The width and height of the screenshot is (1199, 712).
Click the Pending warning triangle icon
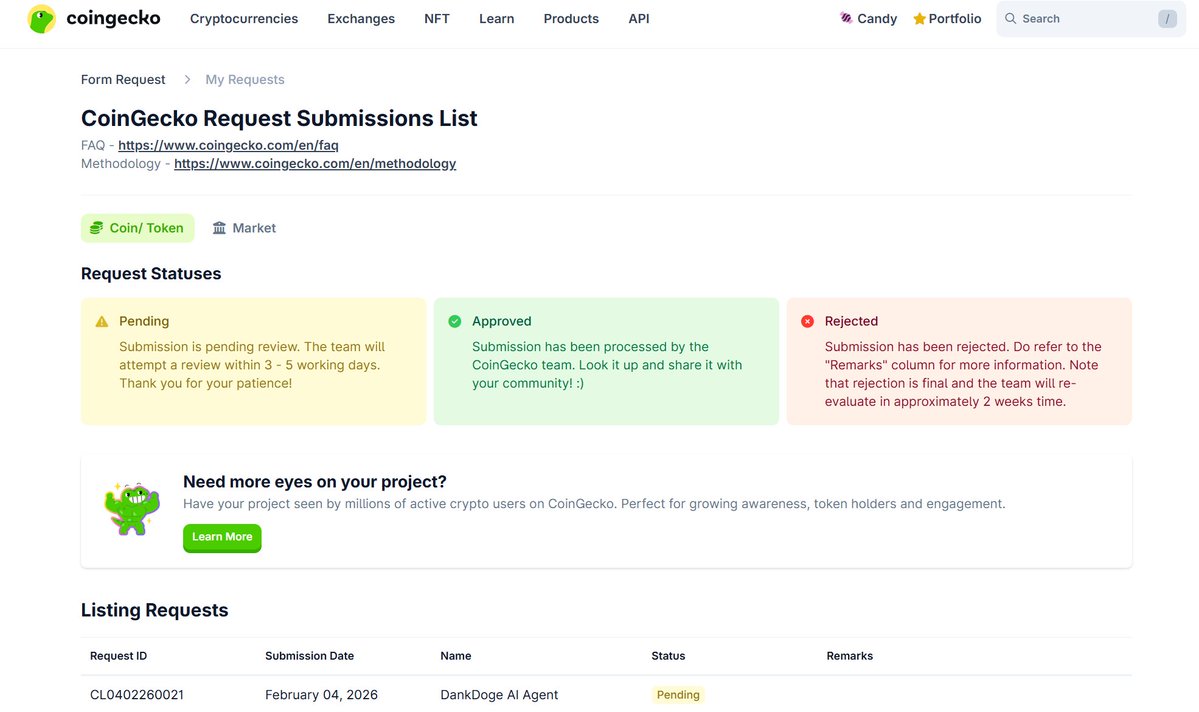(x=102, y=321)
